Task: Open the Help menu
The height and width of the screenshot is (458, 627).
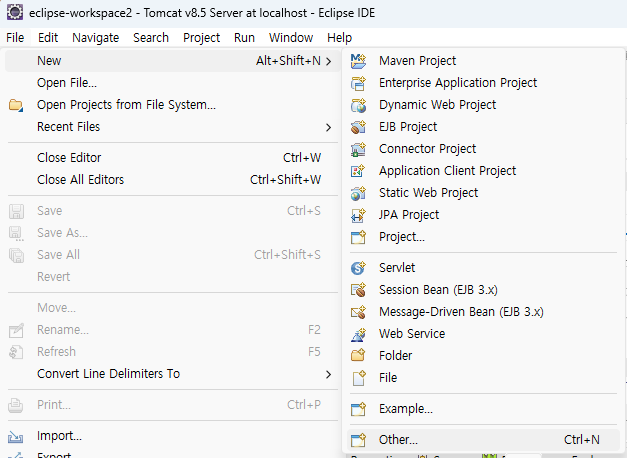Action: coord(339,38)
